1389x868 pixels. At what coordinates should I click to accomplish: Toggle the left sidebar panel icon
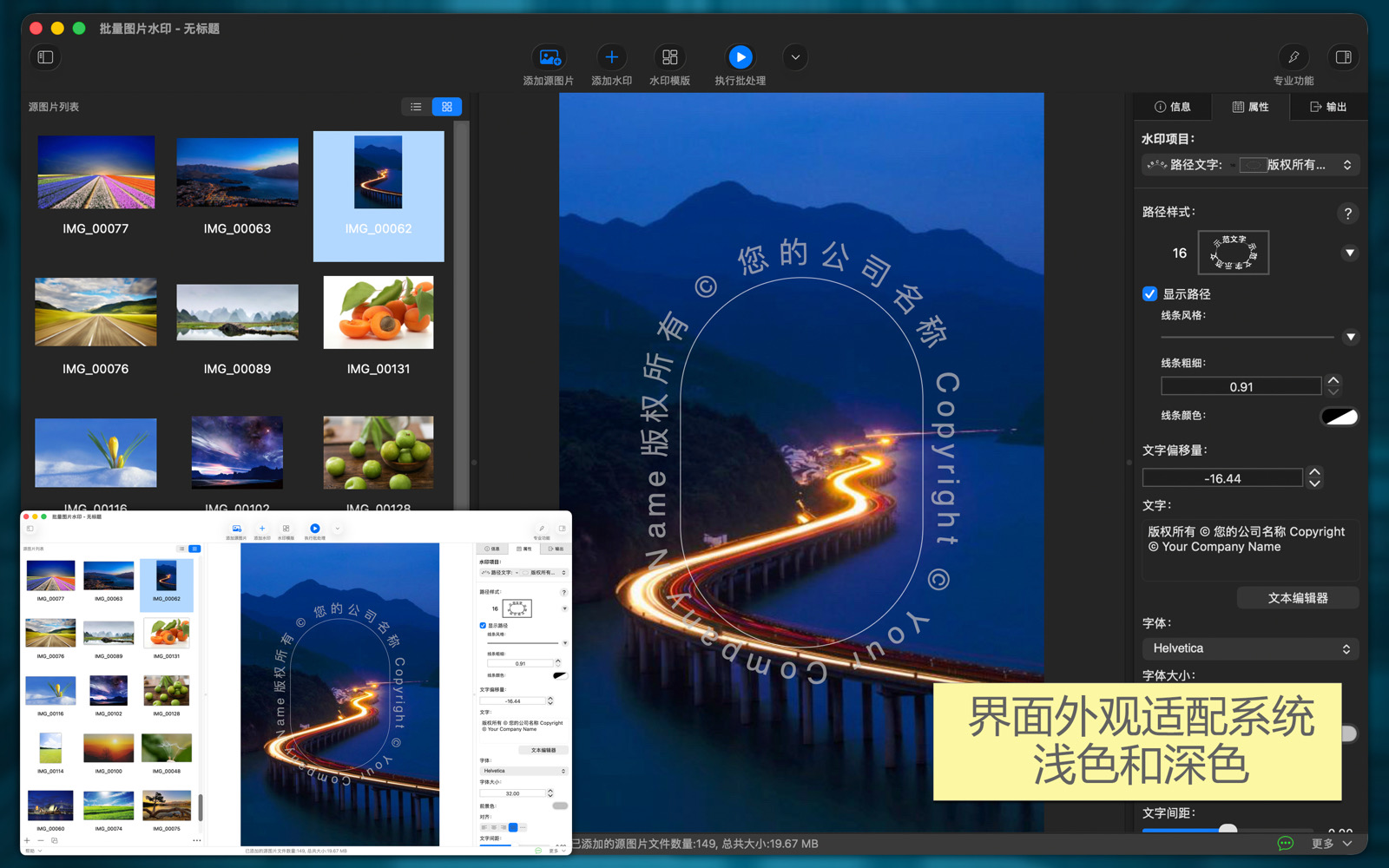pyautogui.click(x=46, y=57)
